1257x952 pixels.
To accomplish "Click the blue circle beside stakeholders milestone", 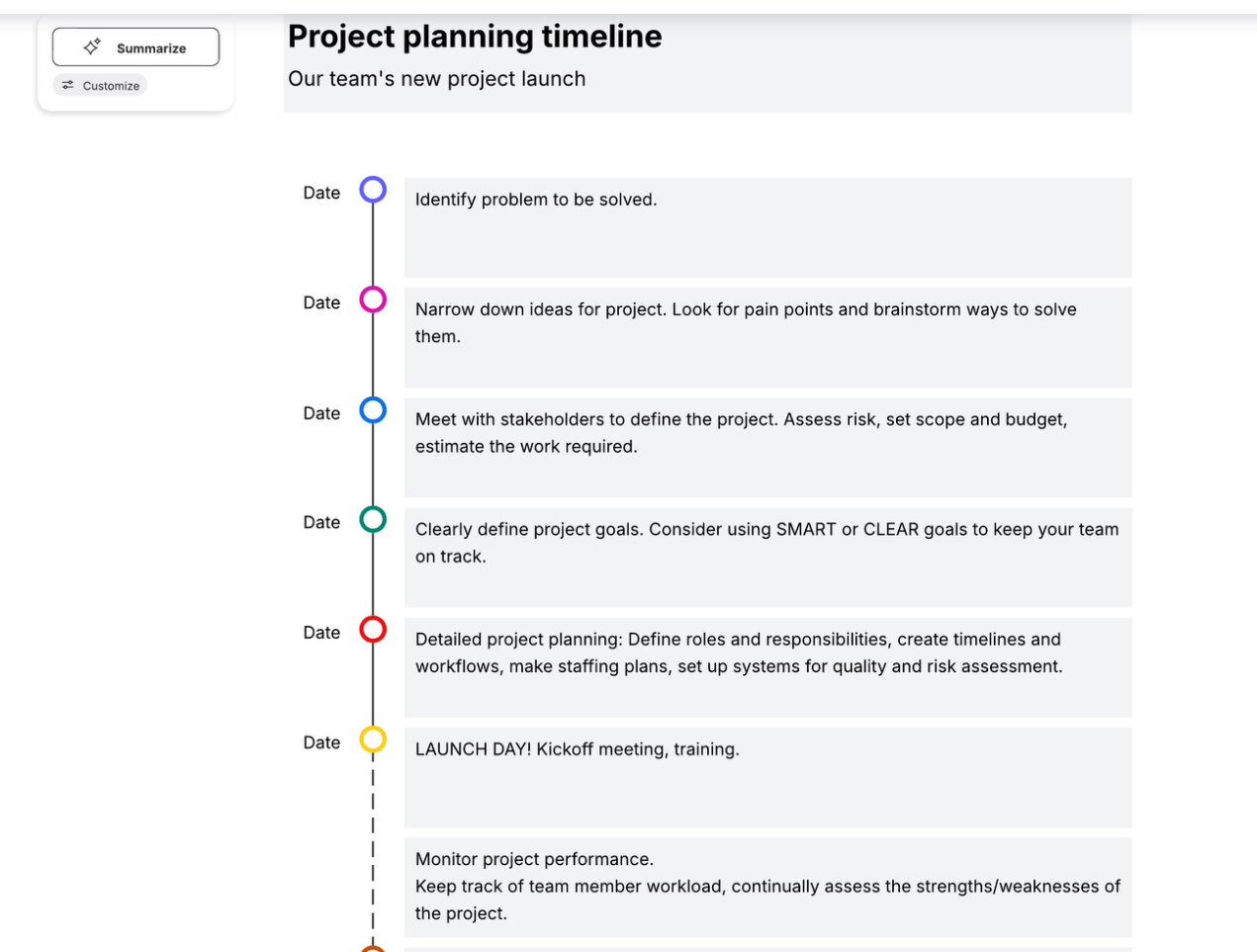I will coord(373,411).
